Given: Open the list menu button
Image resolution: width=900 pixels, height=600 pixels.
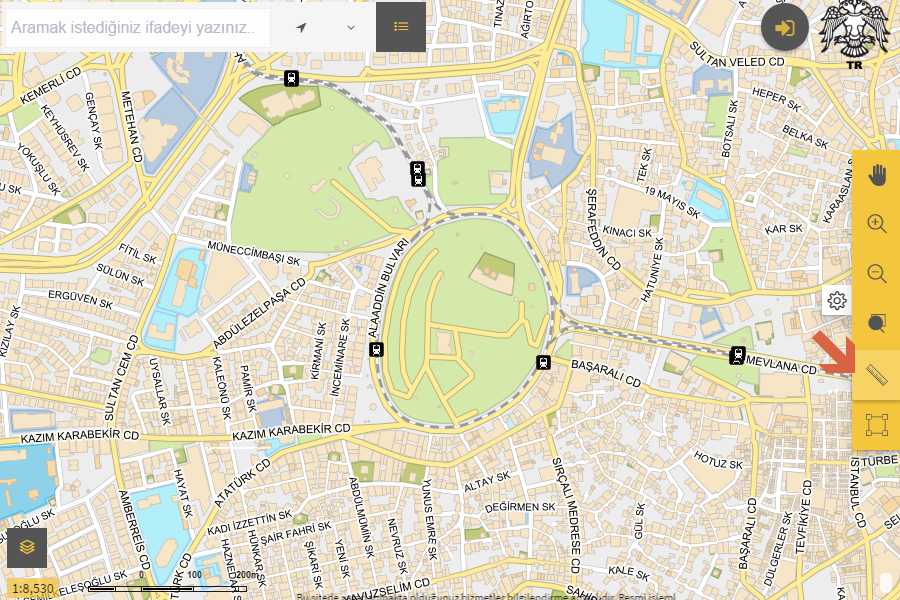Looking at the screenshot, I should (401, 27).
